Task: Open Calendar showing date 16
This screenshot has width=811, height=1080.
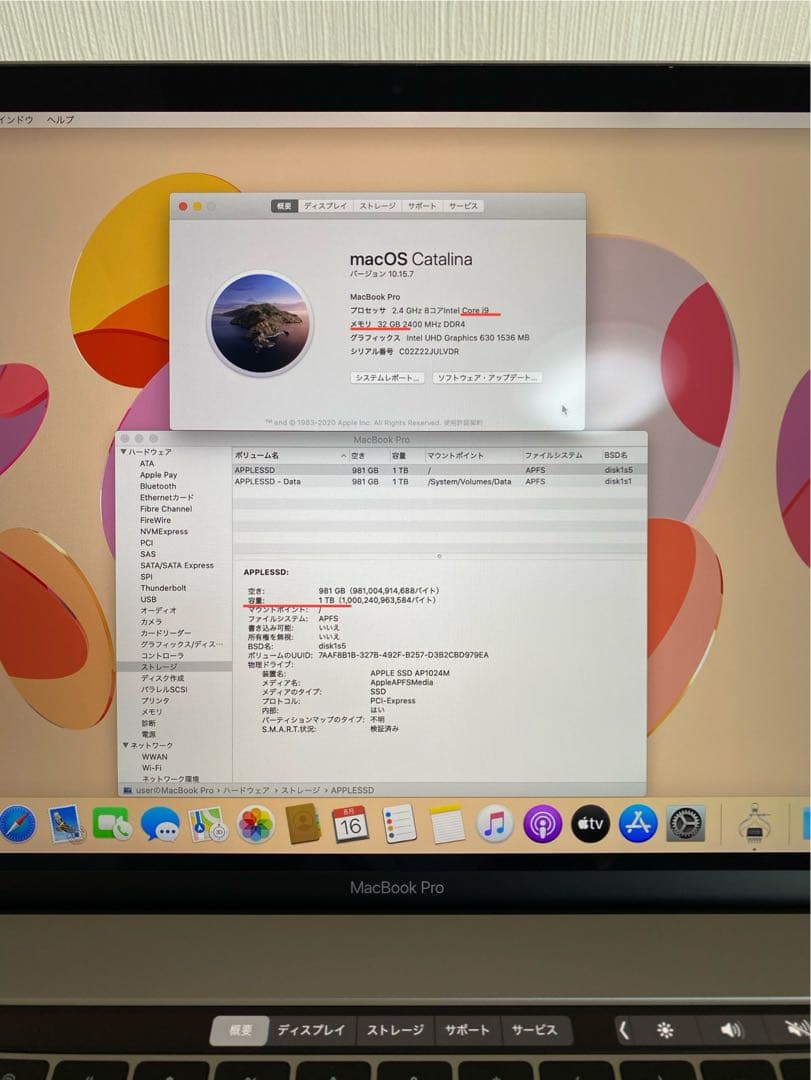Action: 351,824
